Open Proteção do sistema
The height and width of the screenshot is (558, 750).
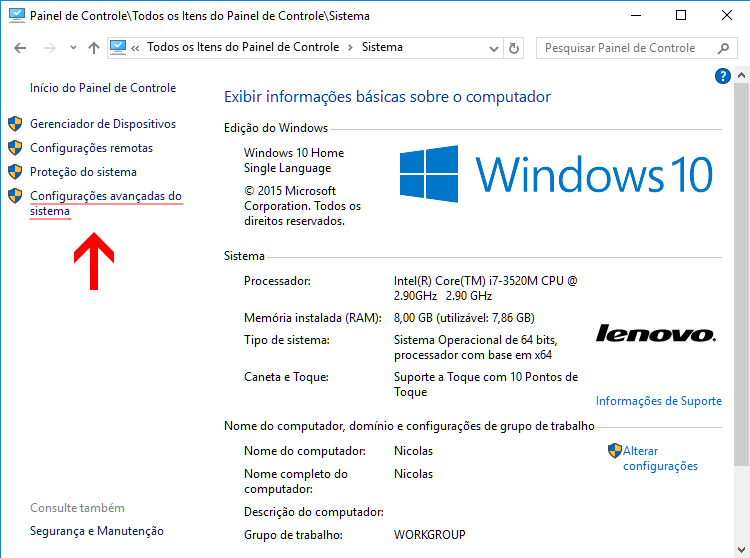83,172
